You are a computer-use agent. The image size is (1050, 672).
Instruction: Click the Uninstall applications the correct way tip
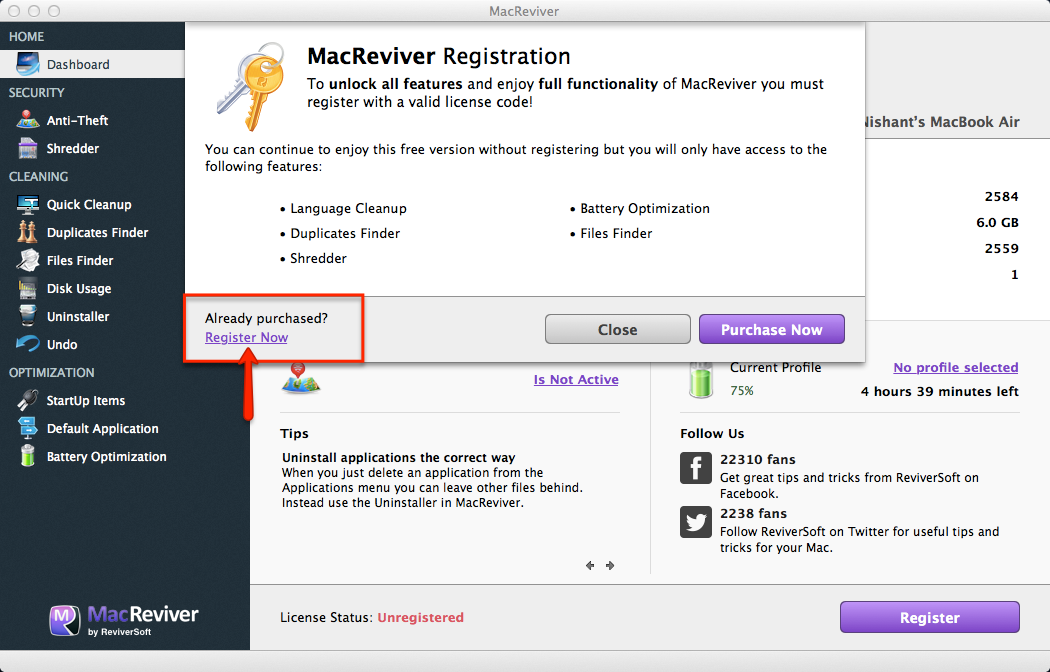pos(398,458)
